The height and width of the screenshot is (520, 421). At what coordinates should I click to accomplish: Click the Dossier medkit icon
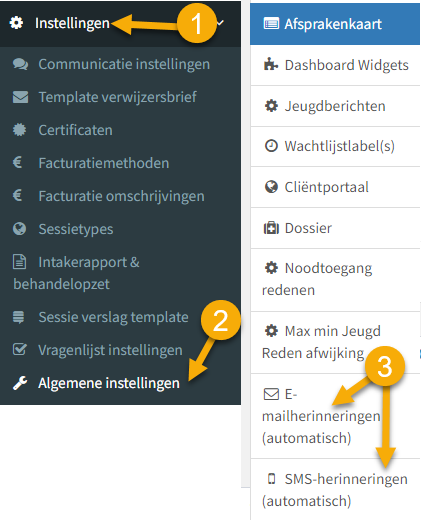tap(271, 228)
